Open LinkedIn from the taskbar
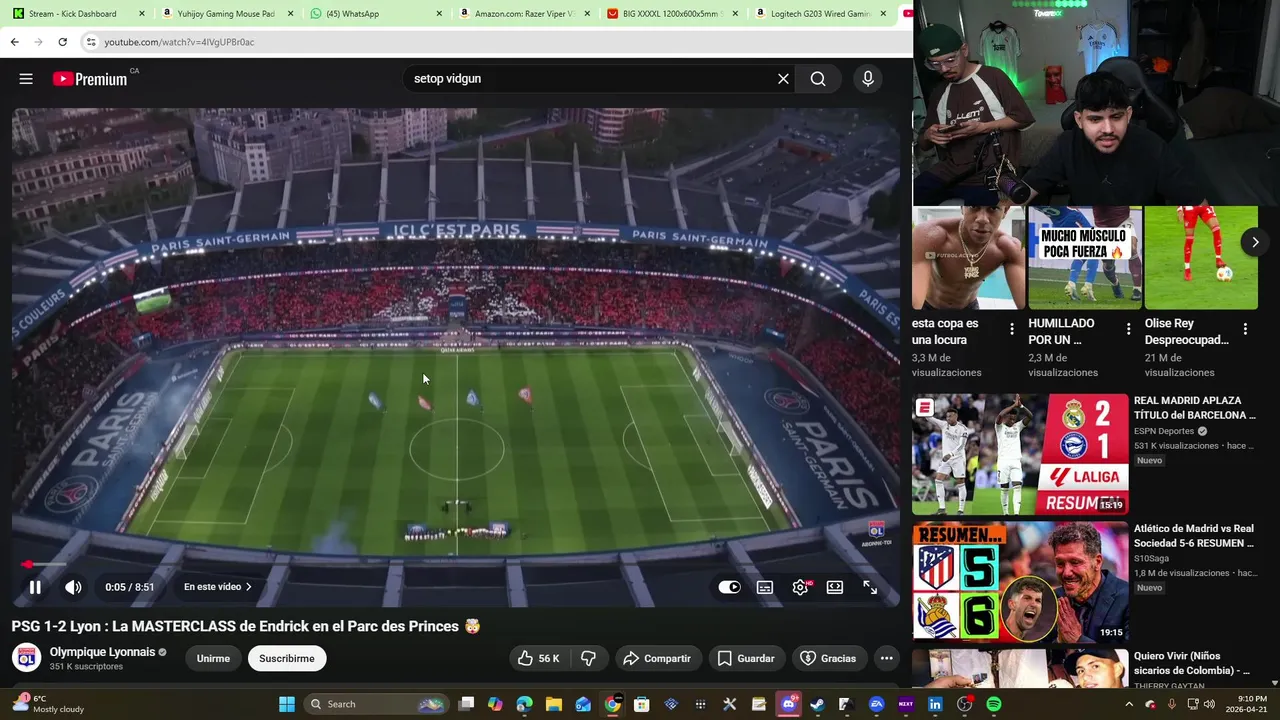The image size is (1280, 720). tap(935, 704)
